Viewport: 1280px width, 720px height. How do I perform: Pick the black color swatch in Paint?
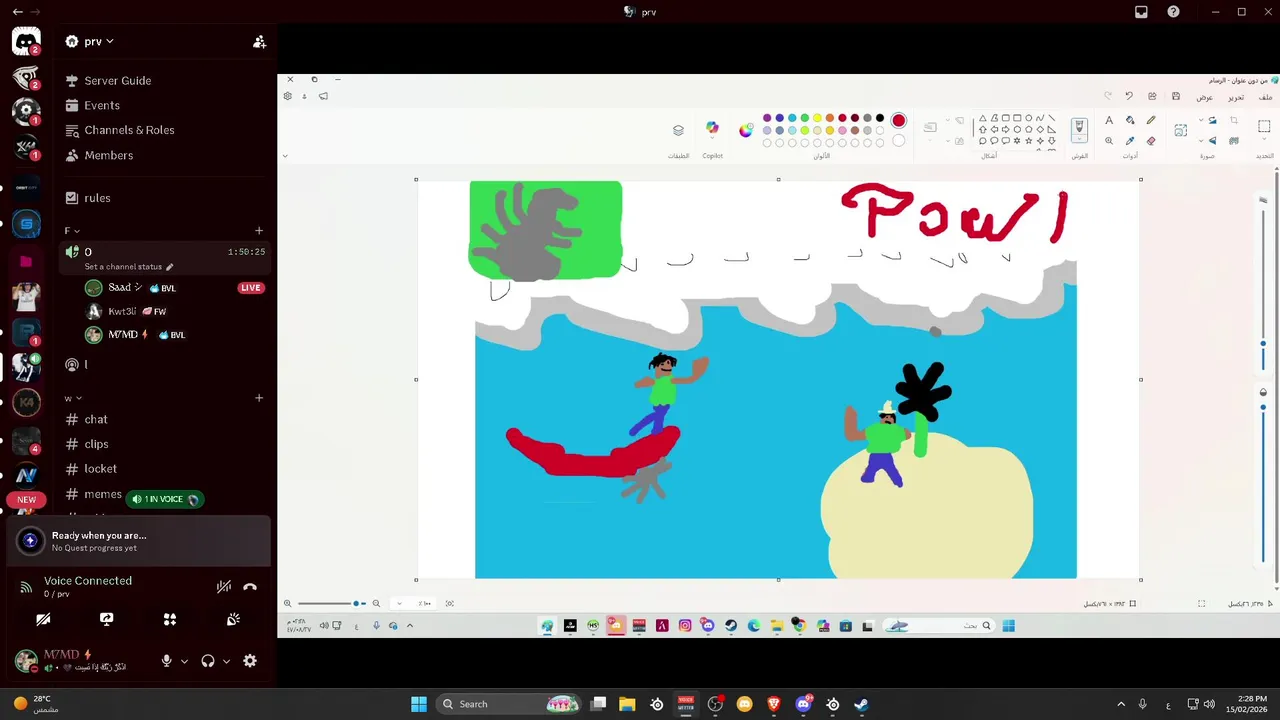(880, 118)
